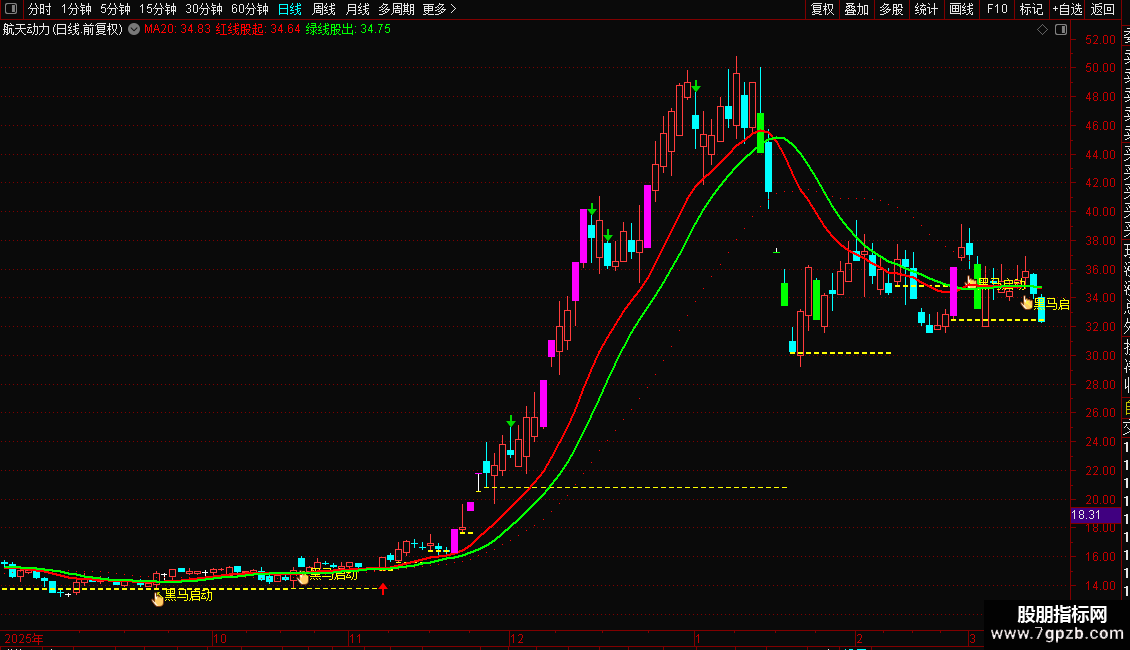Select the 周线 weekly chart tab

[324, 9]
